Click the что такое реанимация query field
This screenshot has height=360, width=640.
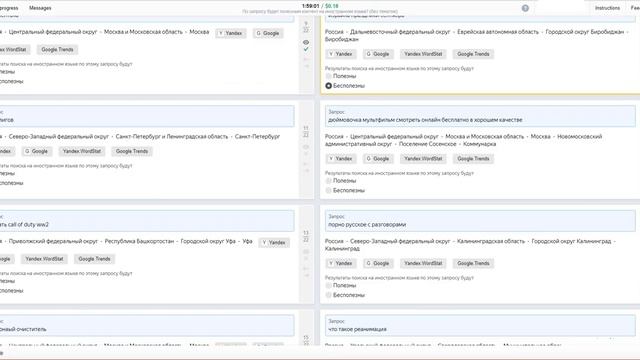[480, 325]
